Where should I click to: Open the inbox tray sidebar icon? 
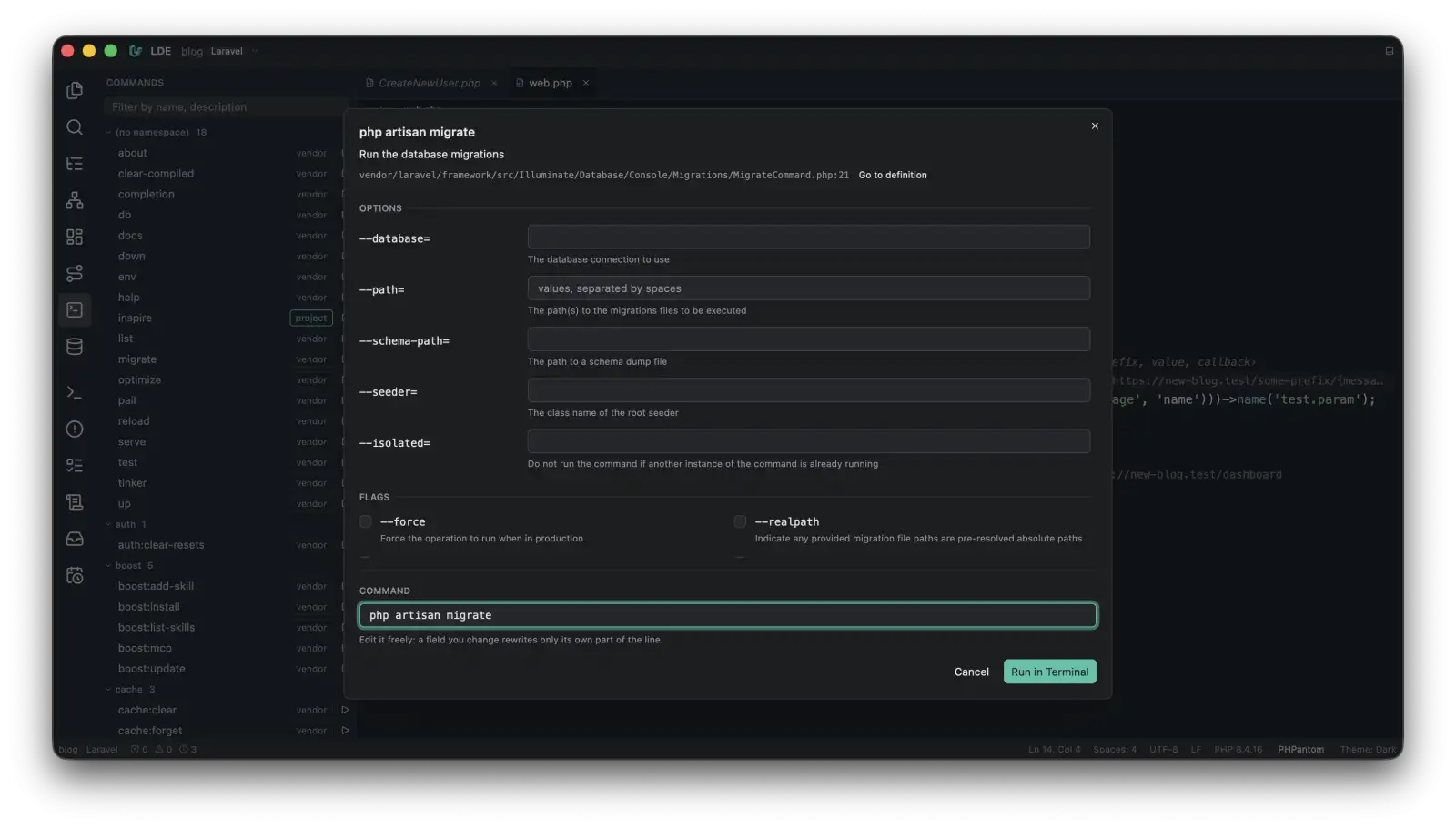point(75,539)
